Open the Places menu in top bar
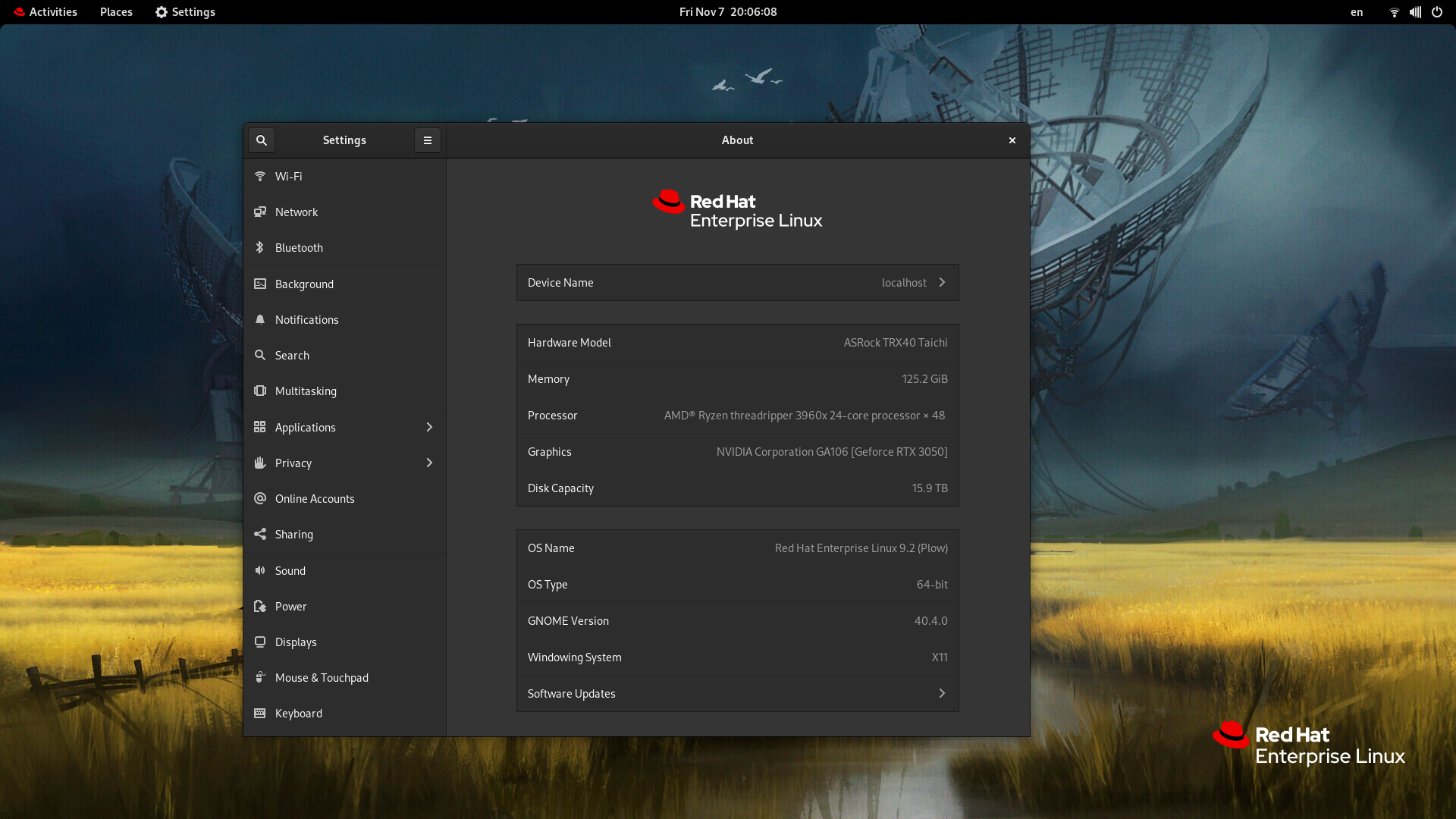1456x819 pixels. pos(116,12)
